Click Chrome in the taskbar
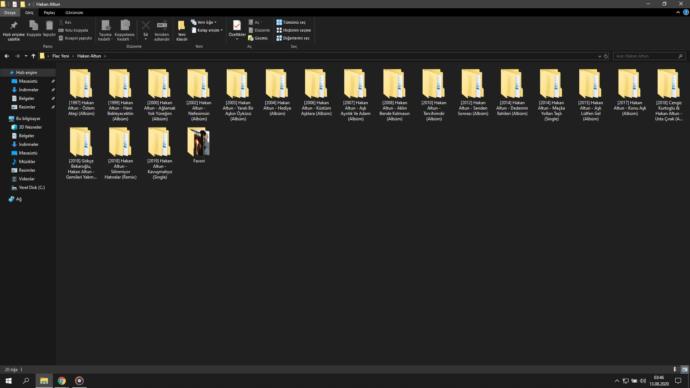This screenshot has width=690, height=388. (x=62, y=381)
